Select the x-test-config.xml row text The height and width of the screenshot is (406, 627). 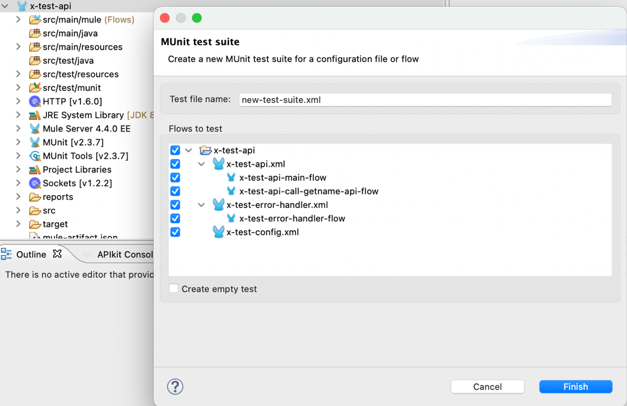(x=263, y=232)
